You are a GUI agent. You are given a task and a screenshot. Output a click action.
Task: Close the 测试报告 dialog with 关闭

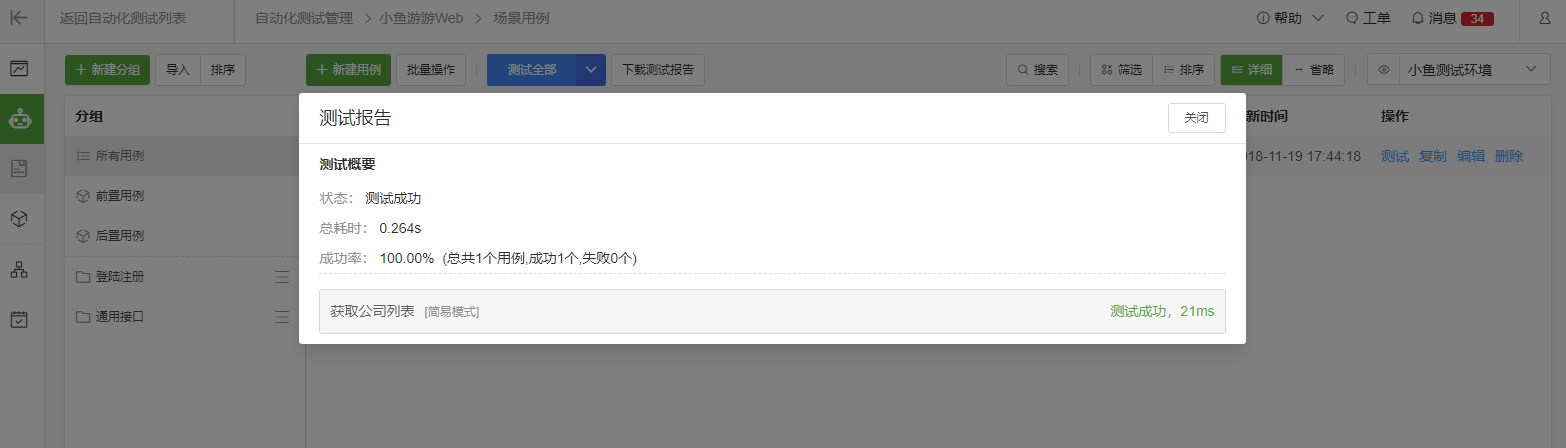pyautogui.click(x=1196, y=118)
